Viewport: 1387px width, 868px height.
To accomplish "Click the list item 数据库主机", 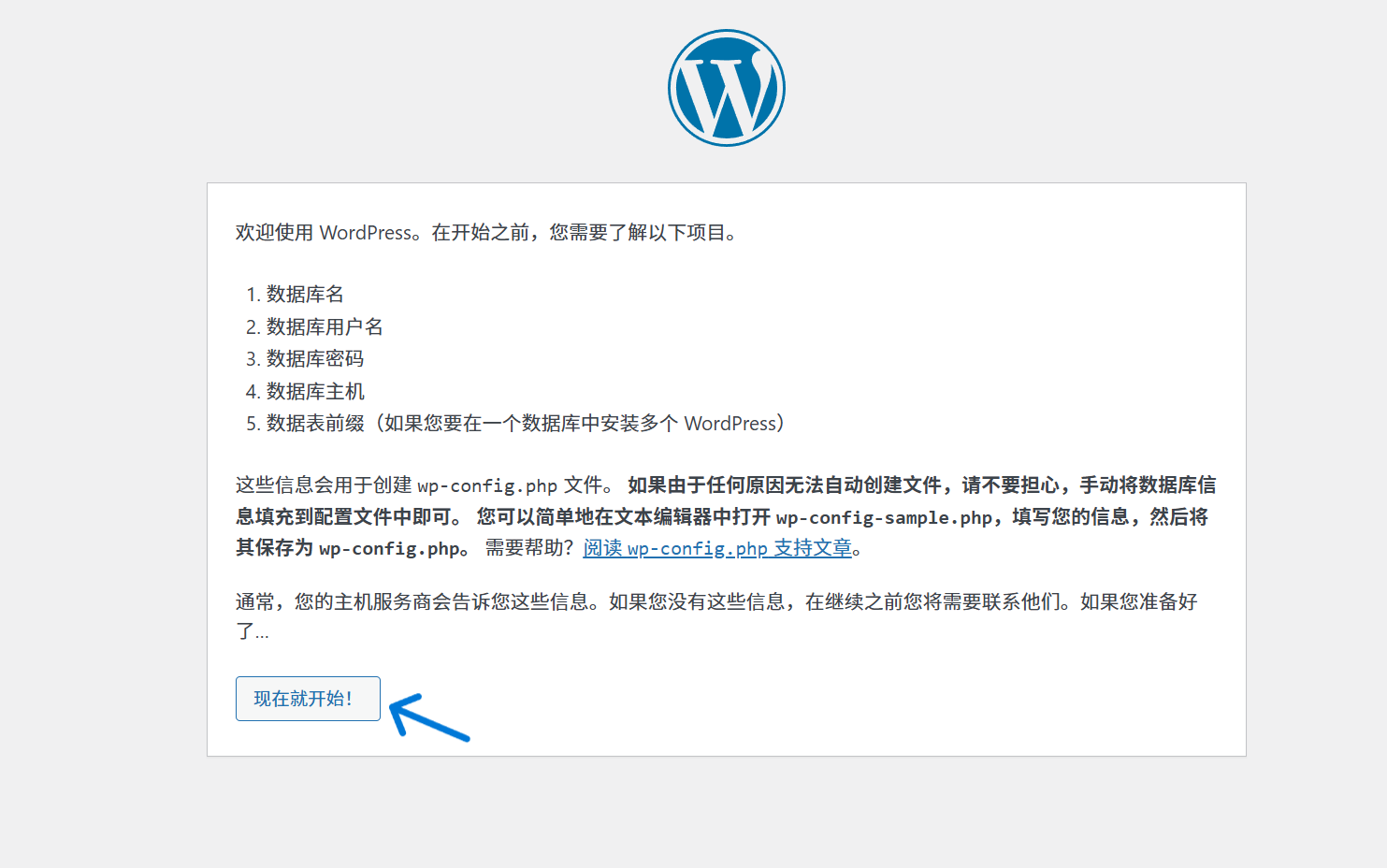I will [x=315, y=391].
